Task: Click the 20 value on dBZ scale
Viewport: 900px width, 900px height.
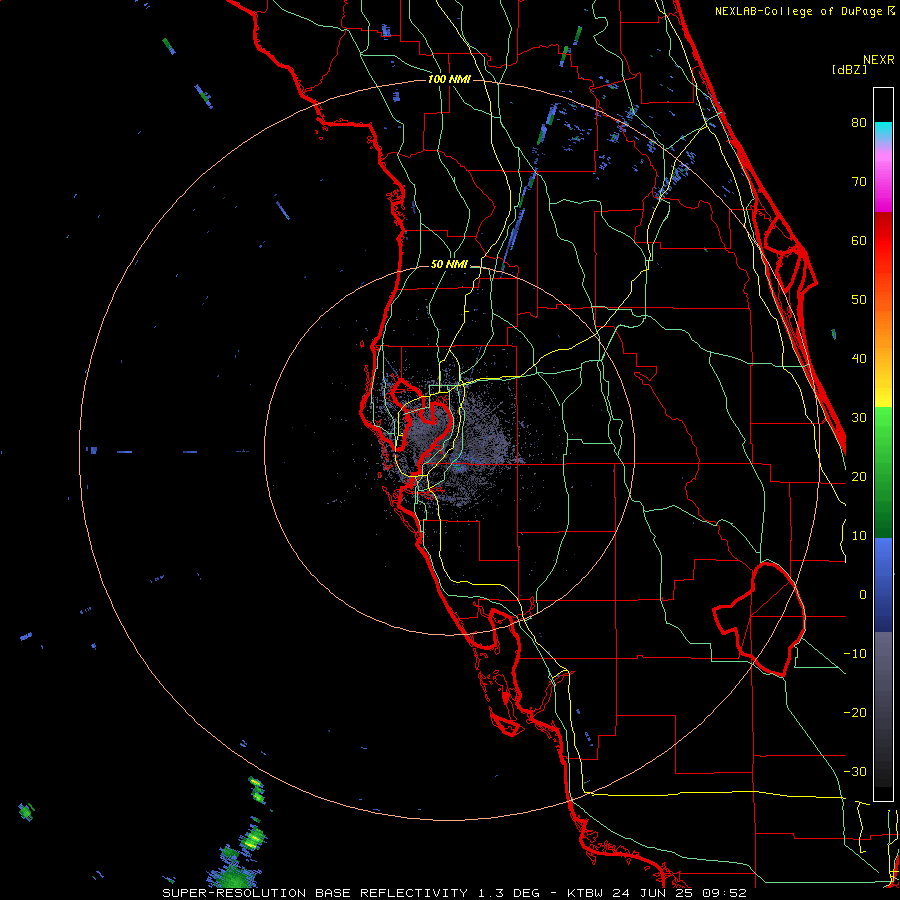Action: [x=859, y=477]
